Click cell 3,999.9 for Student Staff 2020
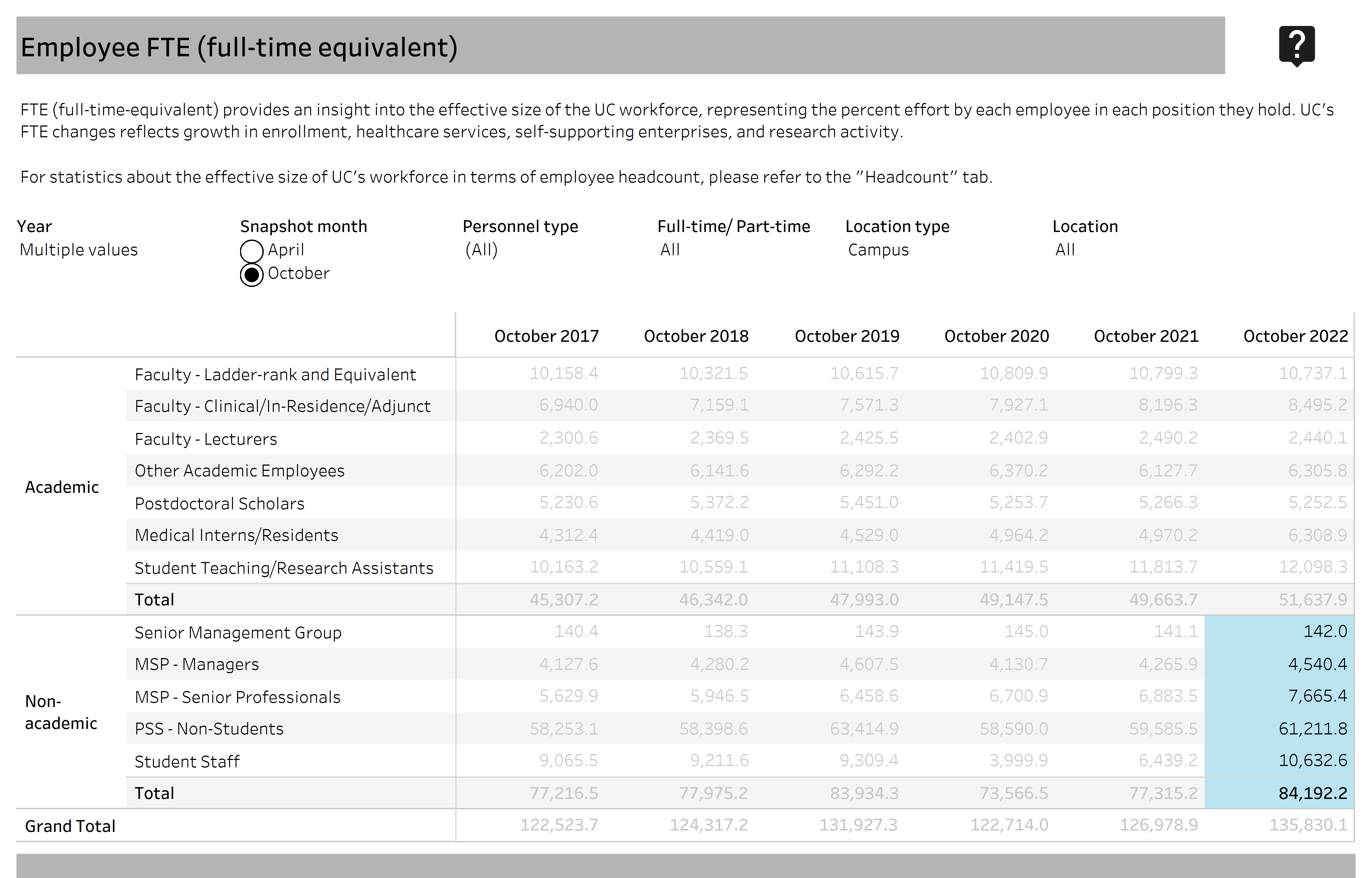Viewport: 1372px width, 878px height. 1018,760
